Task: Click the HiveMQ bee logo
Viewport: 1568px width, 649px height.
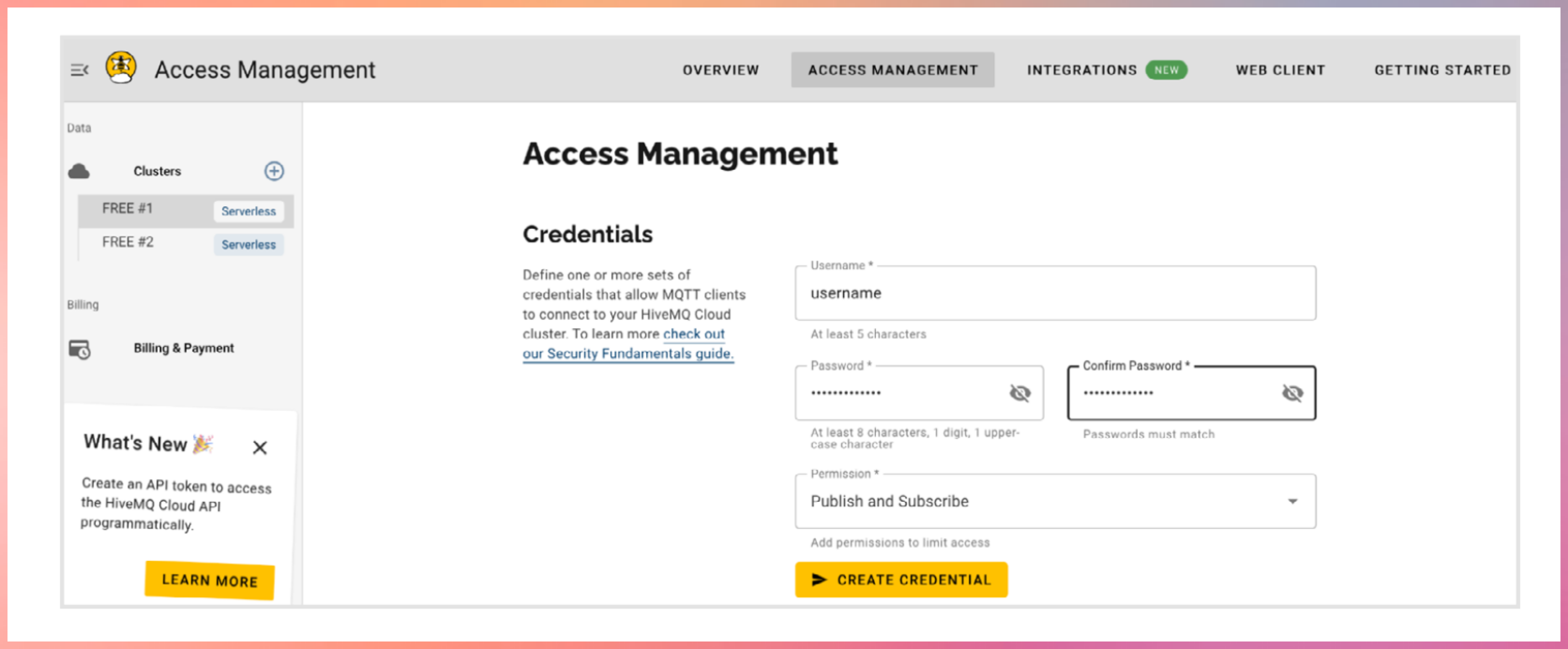Action: click(x=121, y=68)
